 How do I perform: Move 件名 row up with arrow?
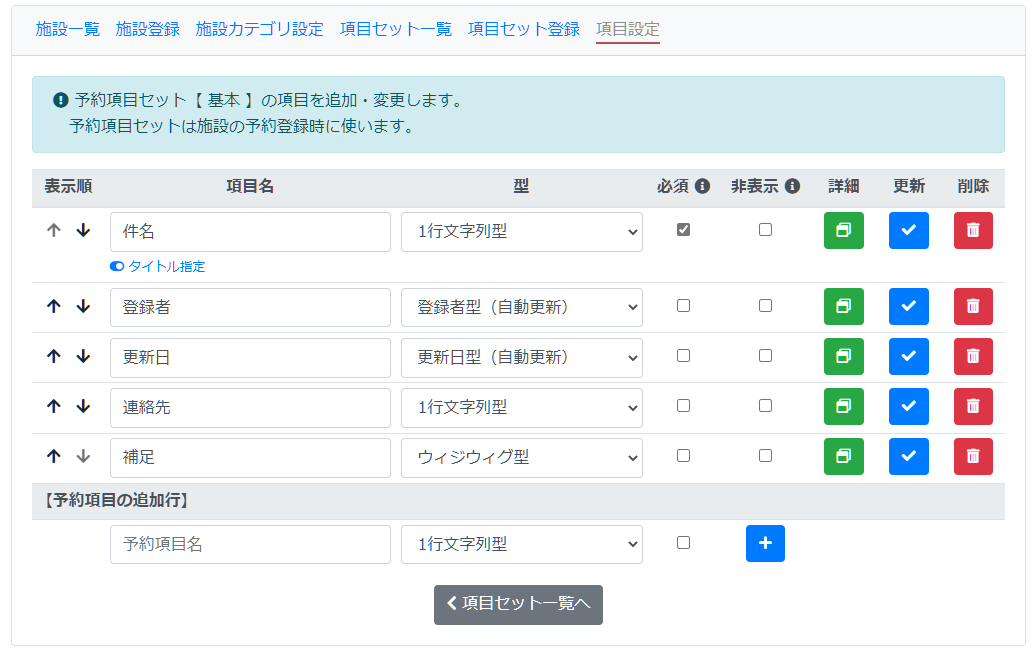54,230
